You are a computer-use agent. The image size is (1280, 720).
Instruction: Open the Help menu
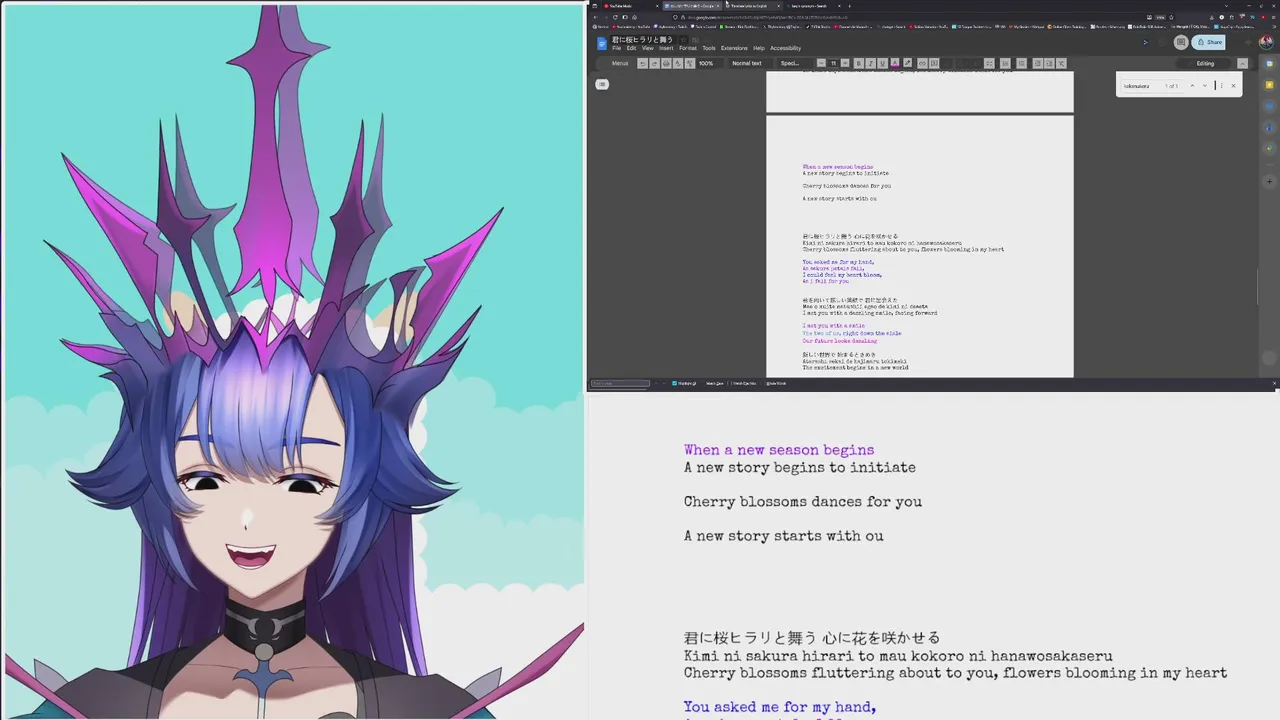point(759,48)
